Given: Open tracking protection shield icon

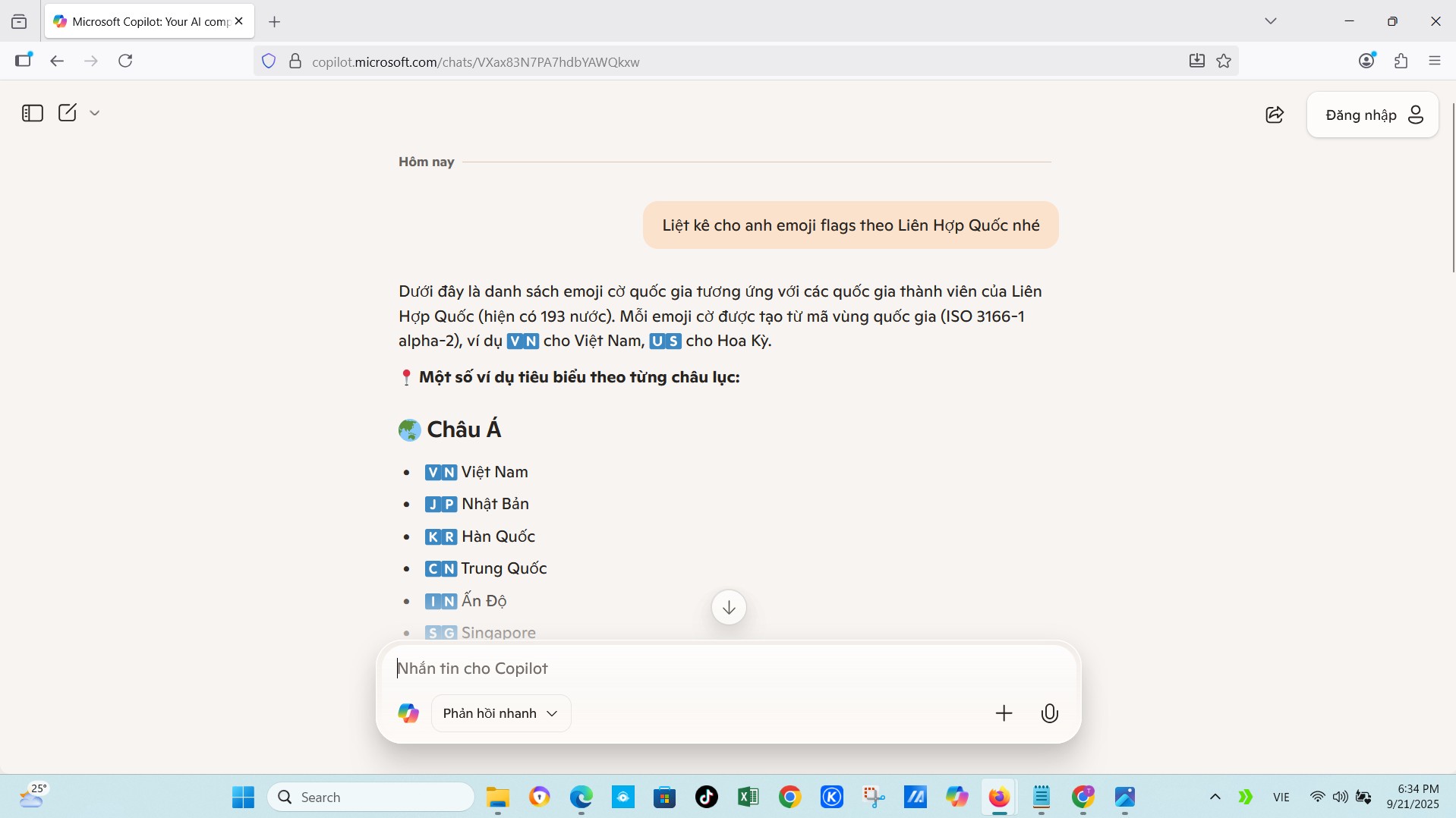Looking at the screenshot, I should [x=269, y=61].
